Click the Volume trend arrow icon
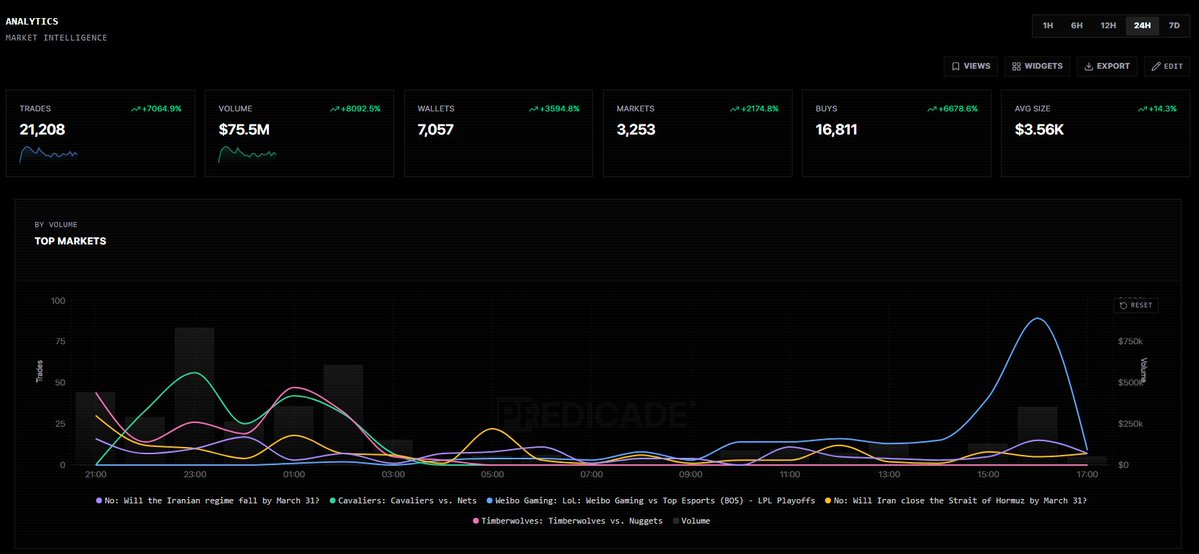 [x=334, y=109]
